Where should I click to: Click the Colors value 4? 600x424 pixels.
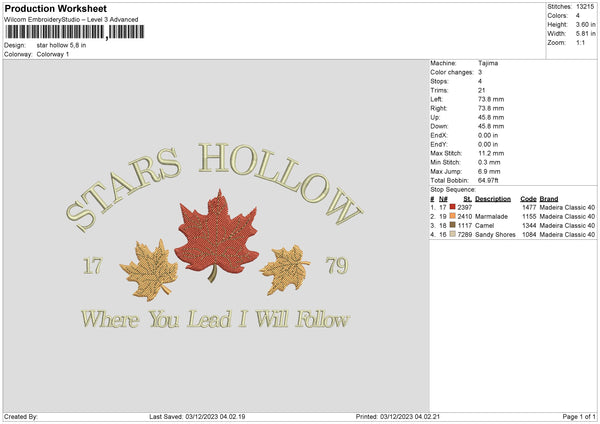pos(578,16)
